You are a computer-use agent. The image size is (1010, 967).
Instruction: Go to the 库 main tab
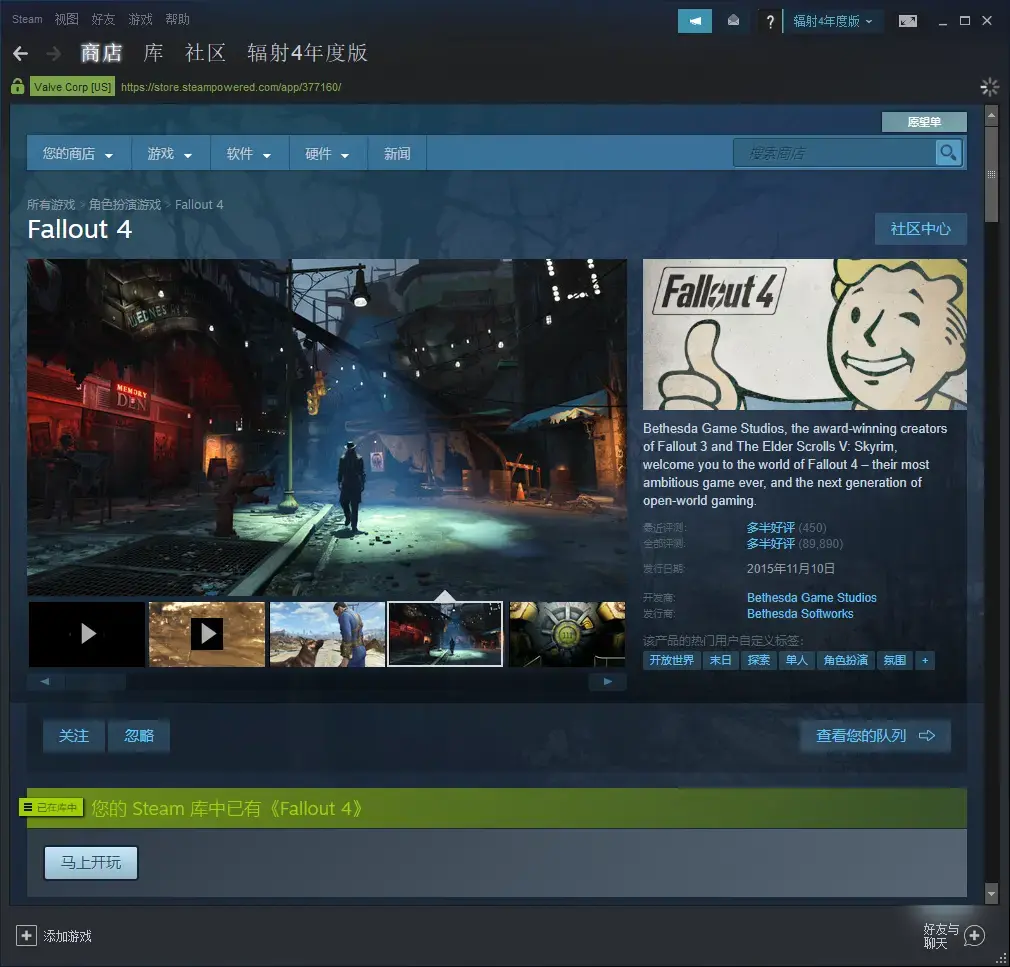(153, 53)
